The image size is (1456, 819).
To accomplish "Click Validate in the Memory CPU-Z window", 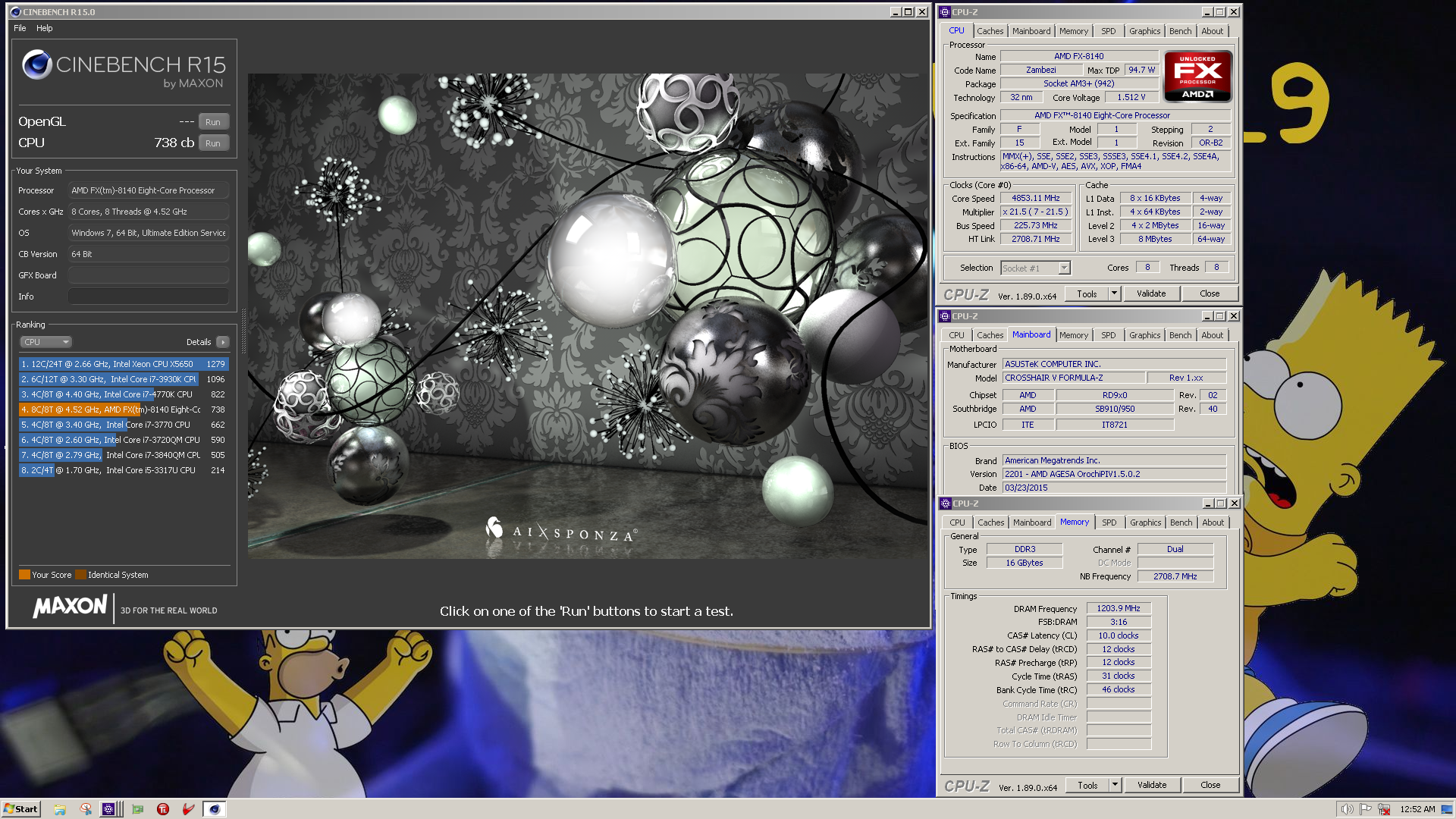I will [x=1152, y=785].
